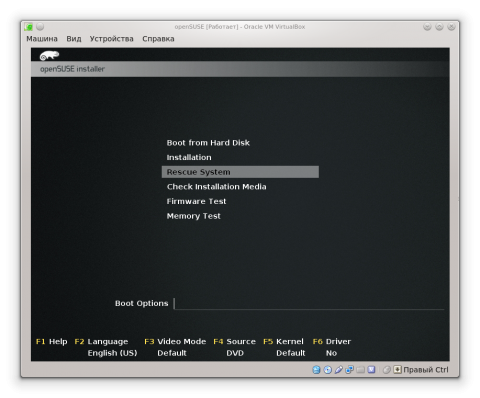Click the English (US) language value
The width and height of the screenshot is (480, 398).
click(112, 353)
